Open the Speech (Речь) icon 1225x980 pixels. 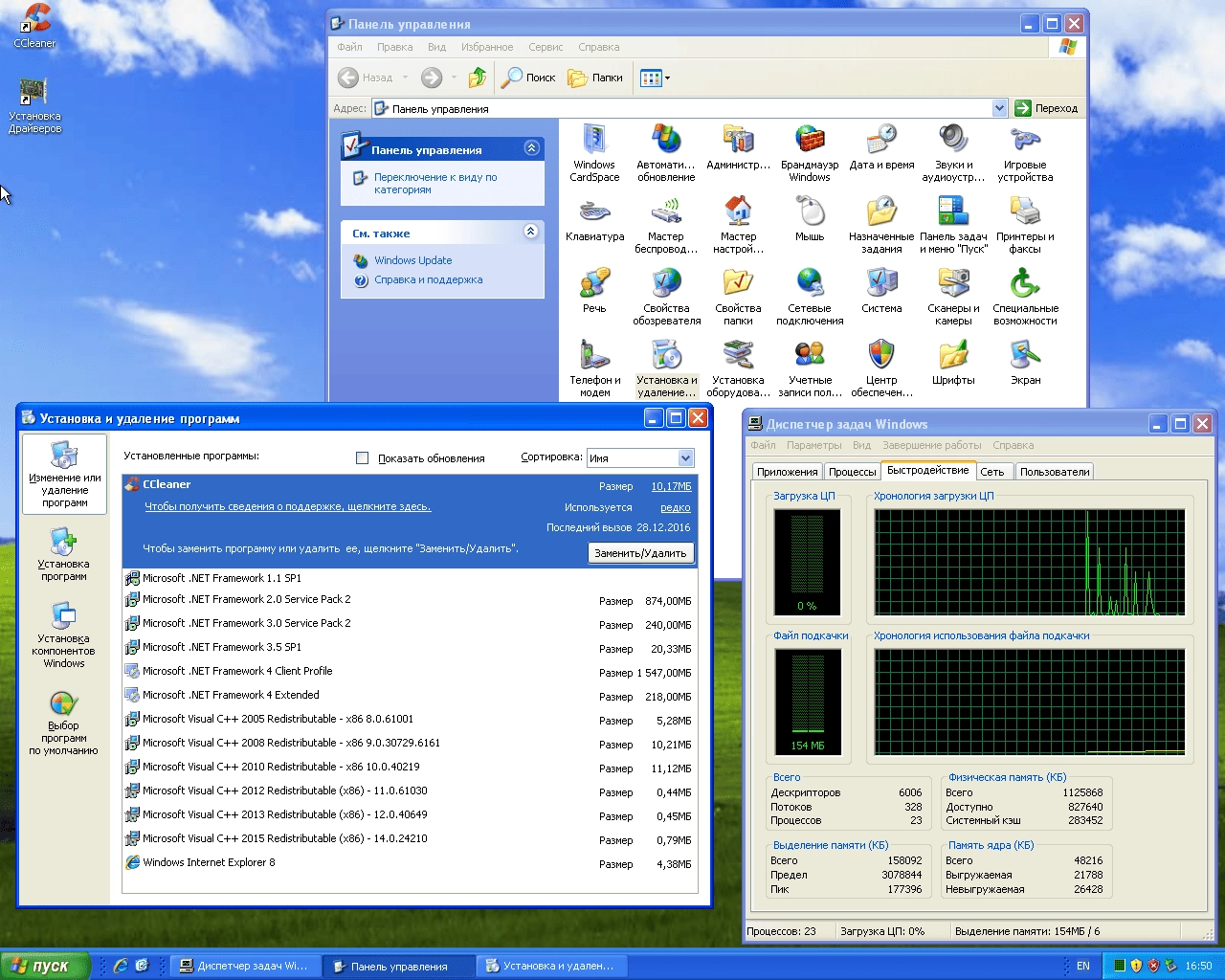(x=594, y=282)
